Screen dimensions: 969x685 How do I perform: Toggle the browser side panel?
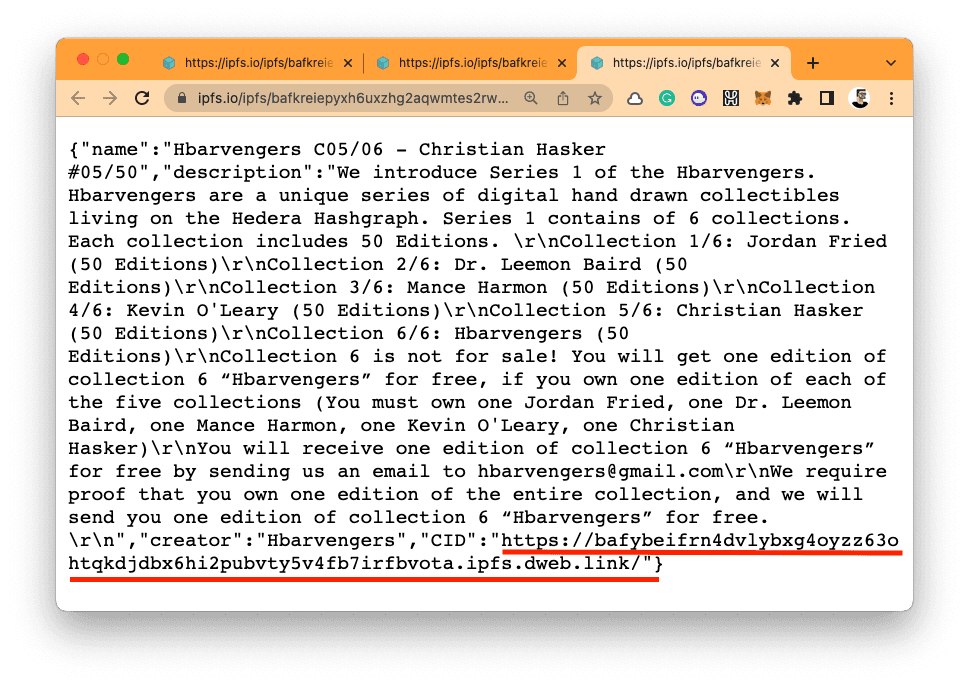pos(827,98)
